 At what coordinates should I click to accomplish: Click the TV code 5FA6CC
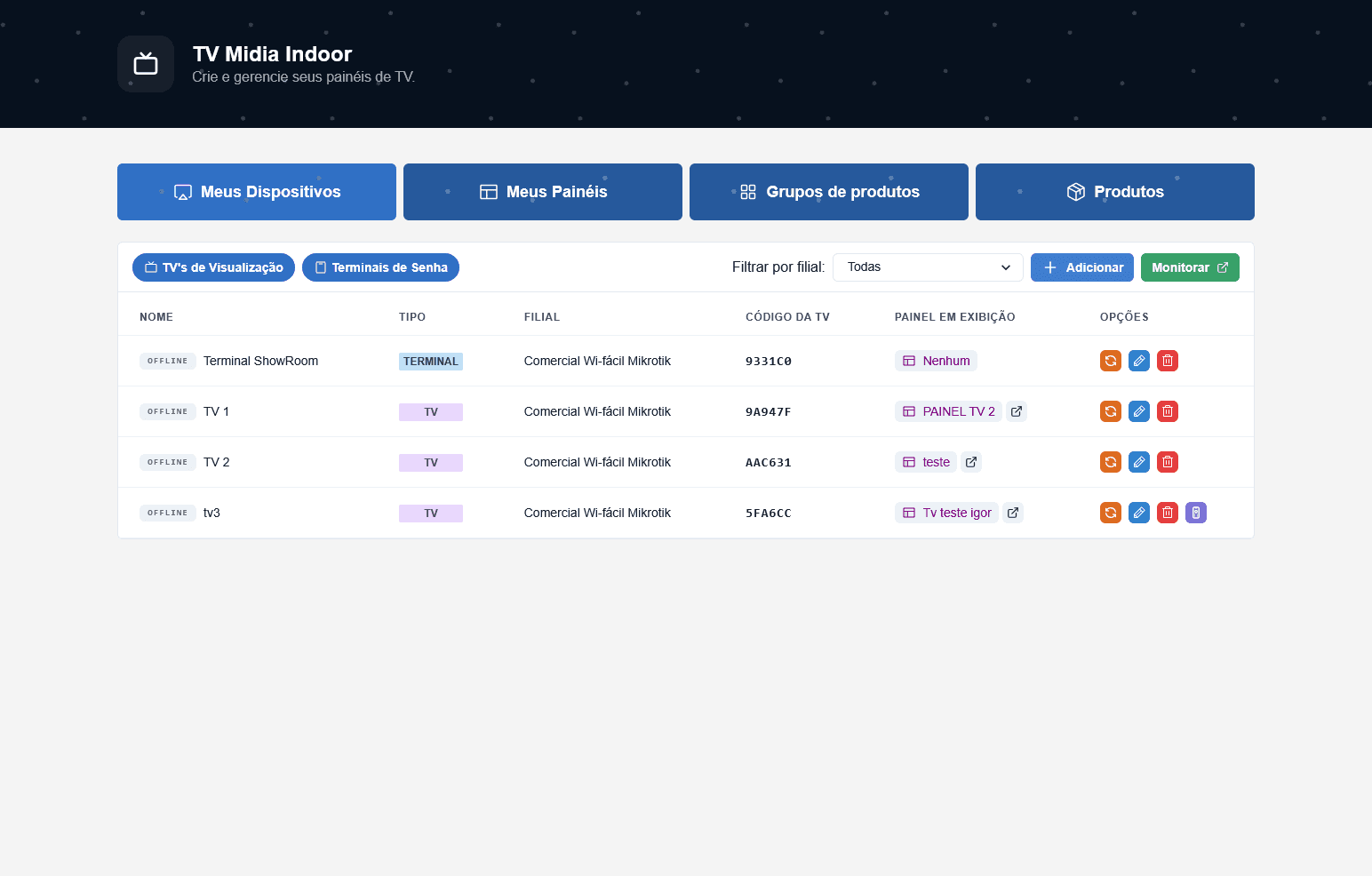point(769,514)
